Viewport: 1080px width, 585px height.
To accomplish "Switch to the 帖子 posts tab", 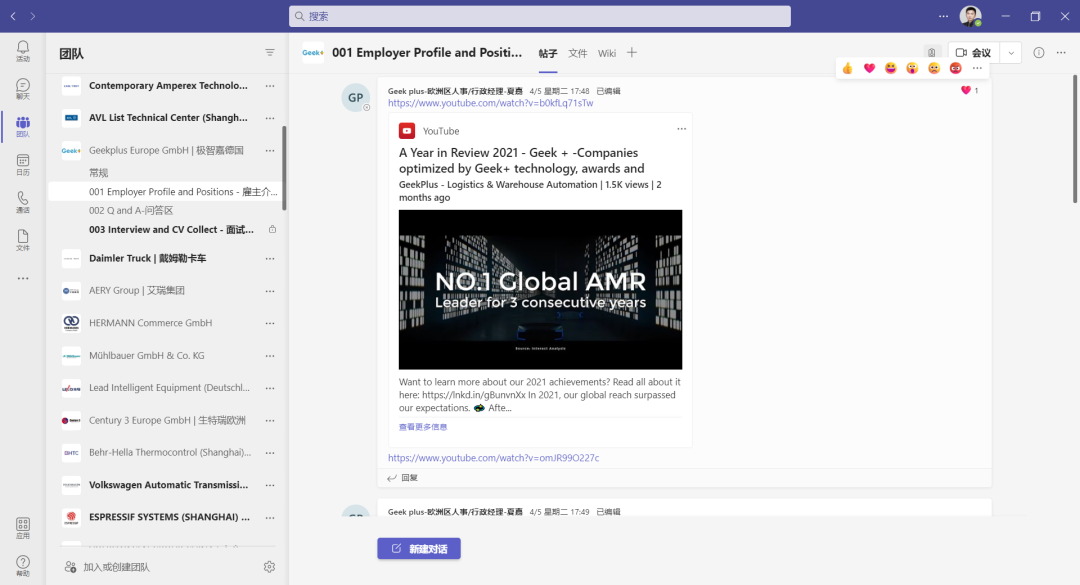I will click(x=548, y=53).
